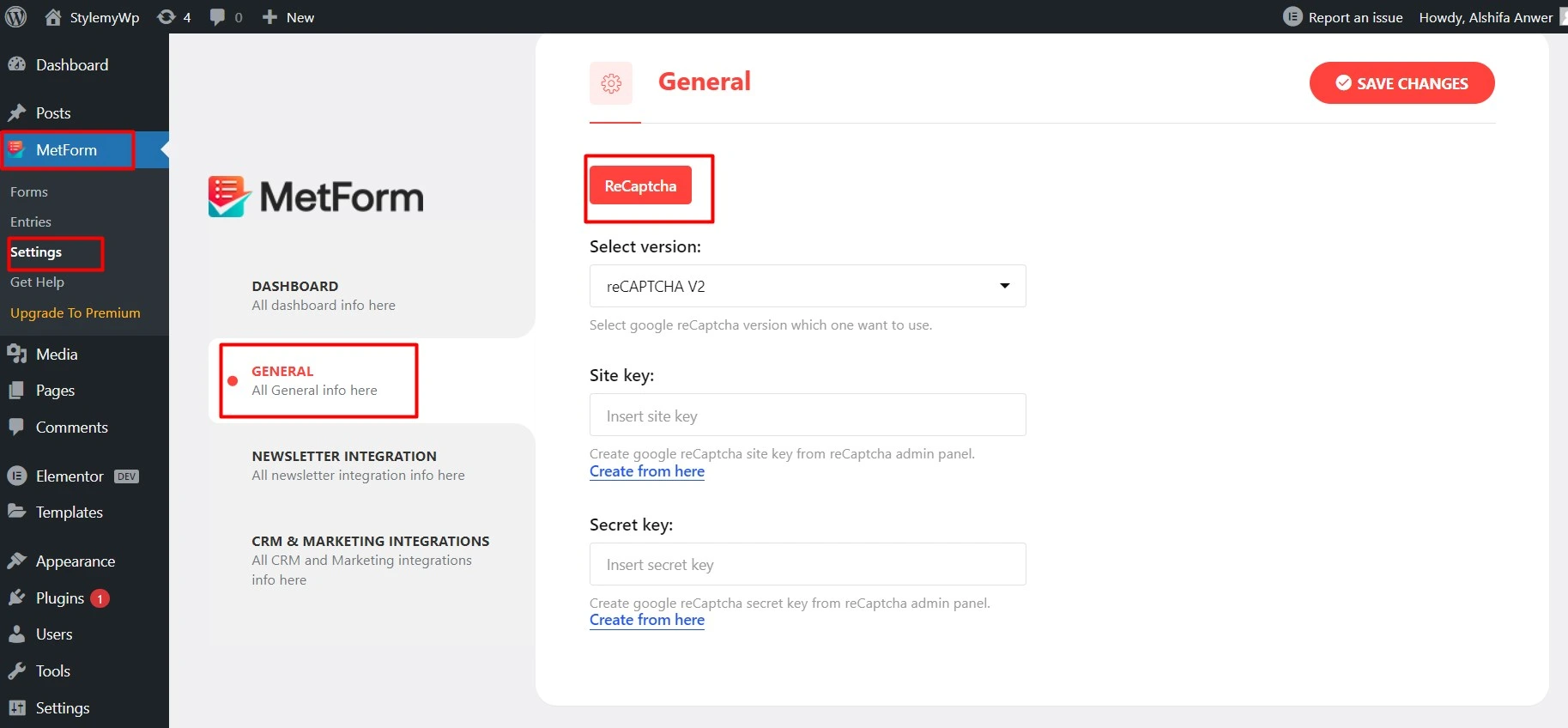
Task: Open the comments bubble icon in admin bar
Action: 218,17
